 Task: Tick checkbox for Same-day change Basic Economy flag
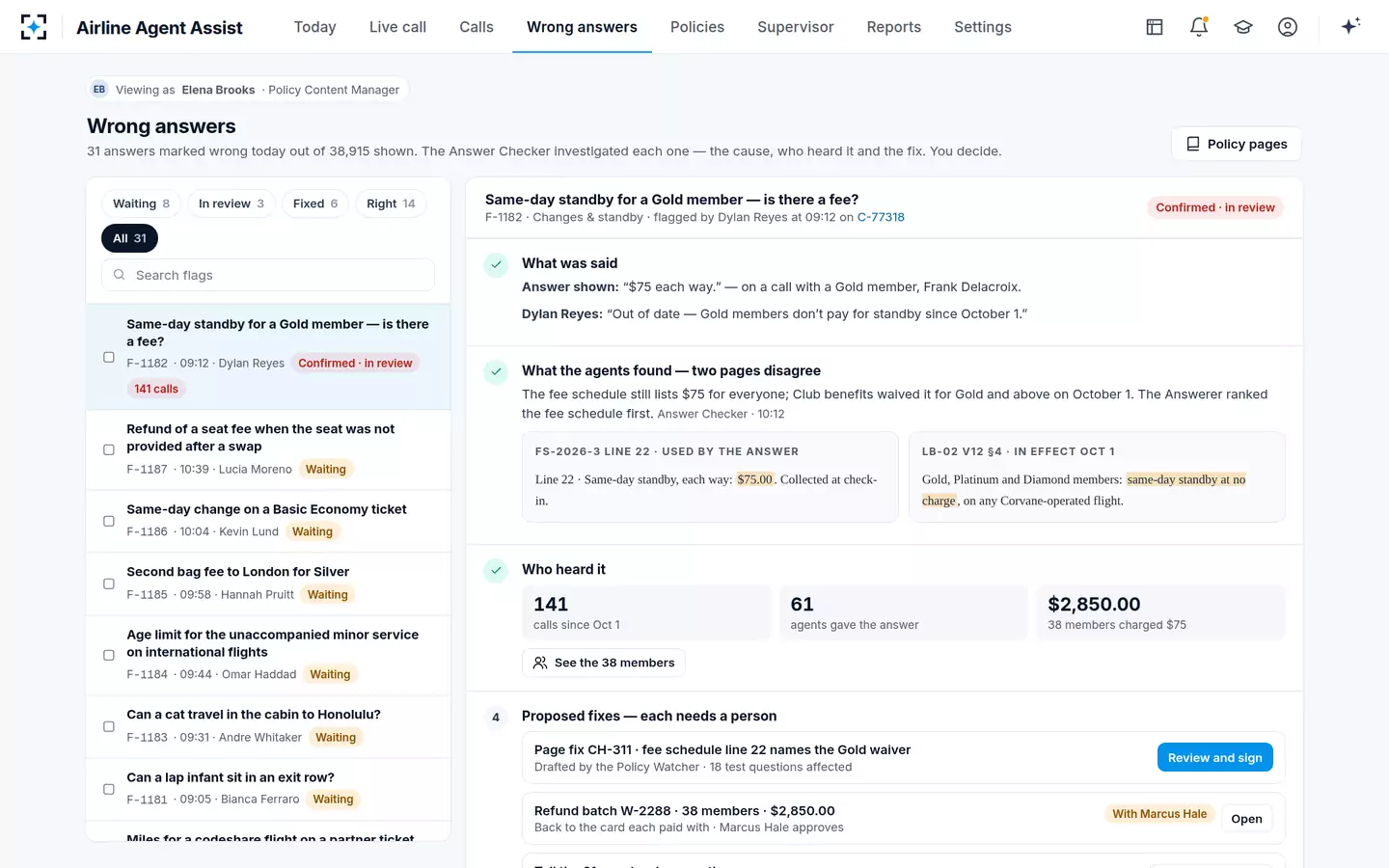point(109,521)
